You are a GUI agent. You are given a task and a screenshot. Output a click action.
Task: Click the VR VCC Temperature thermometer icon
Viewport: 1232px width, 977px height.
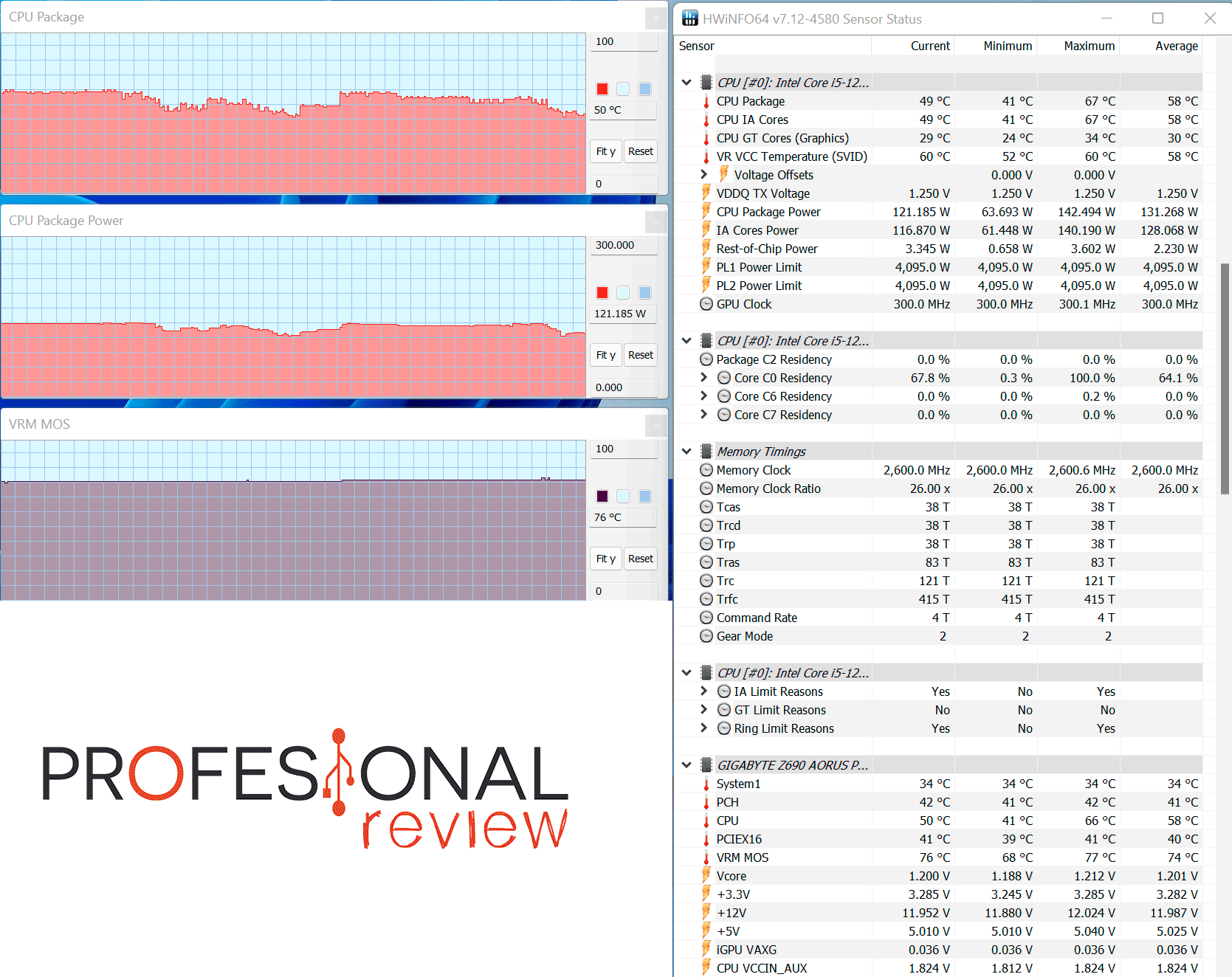pos(706,156)
